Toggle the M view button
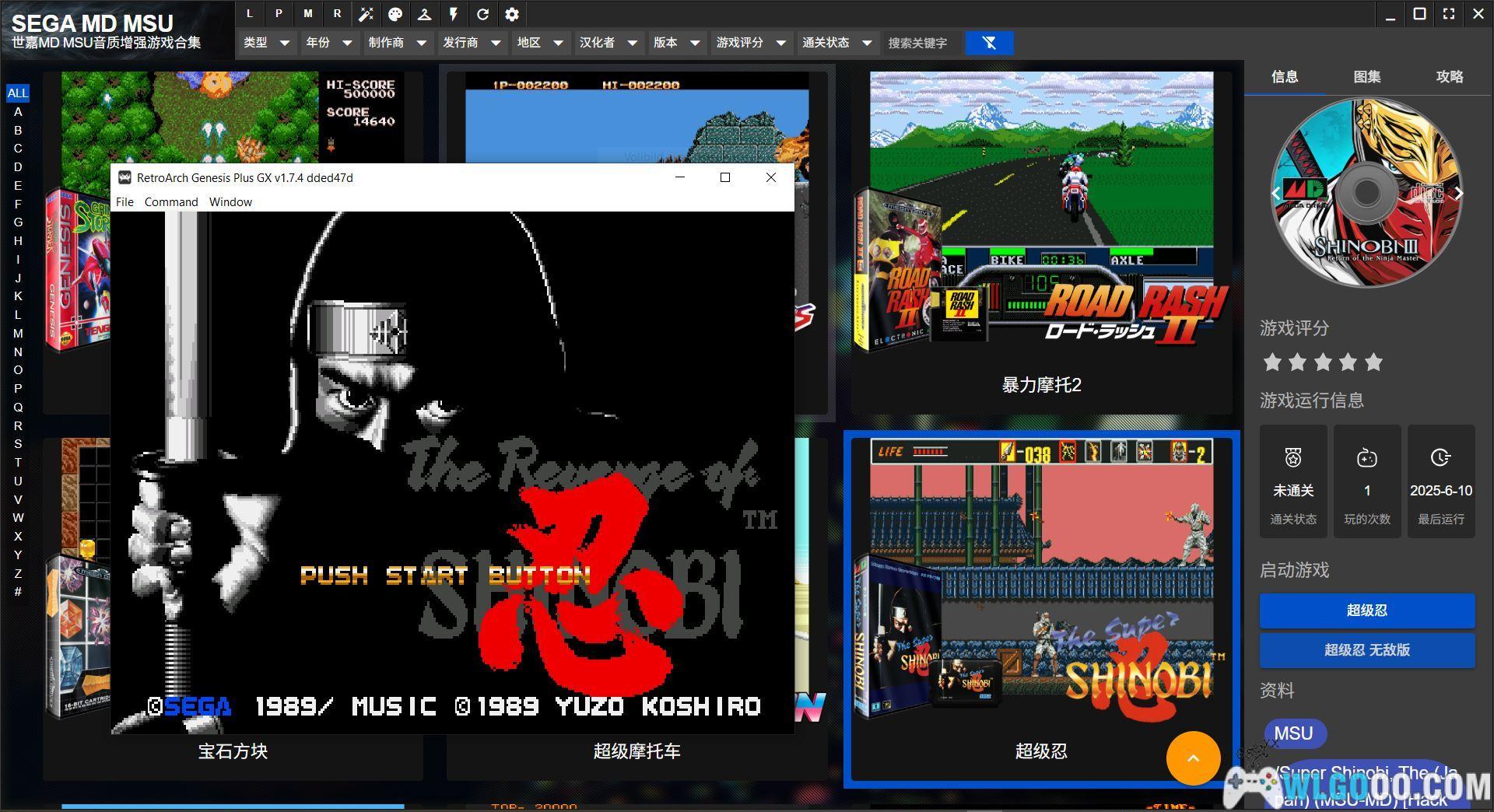 pos(308,14)
